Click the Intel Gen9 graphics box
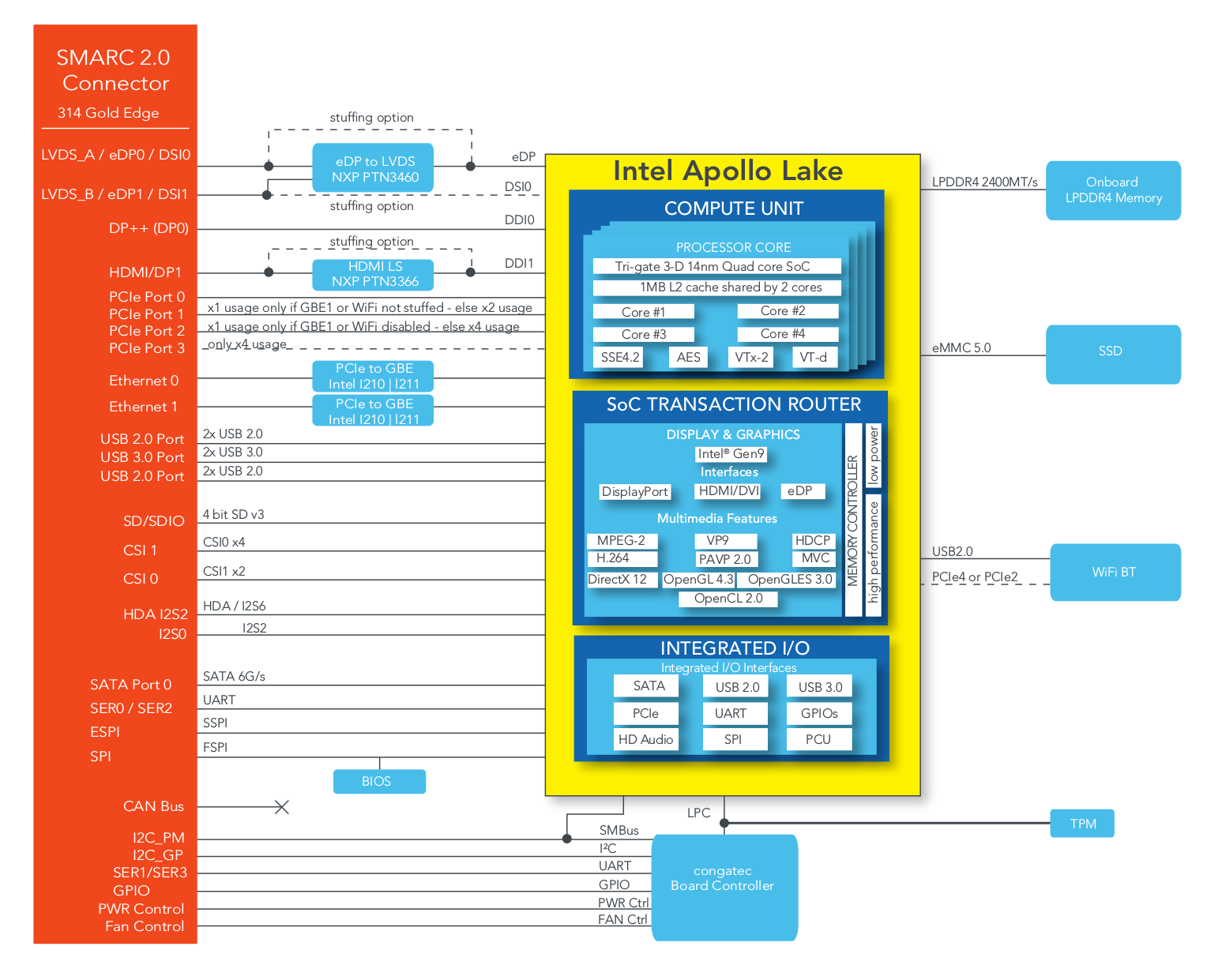The height and width of the screenshot is (980, 1207). 731,454
